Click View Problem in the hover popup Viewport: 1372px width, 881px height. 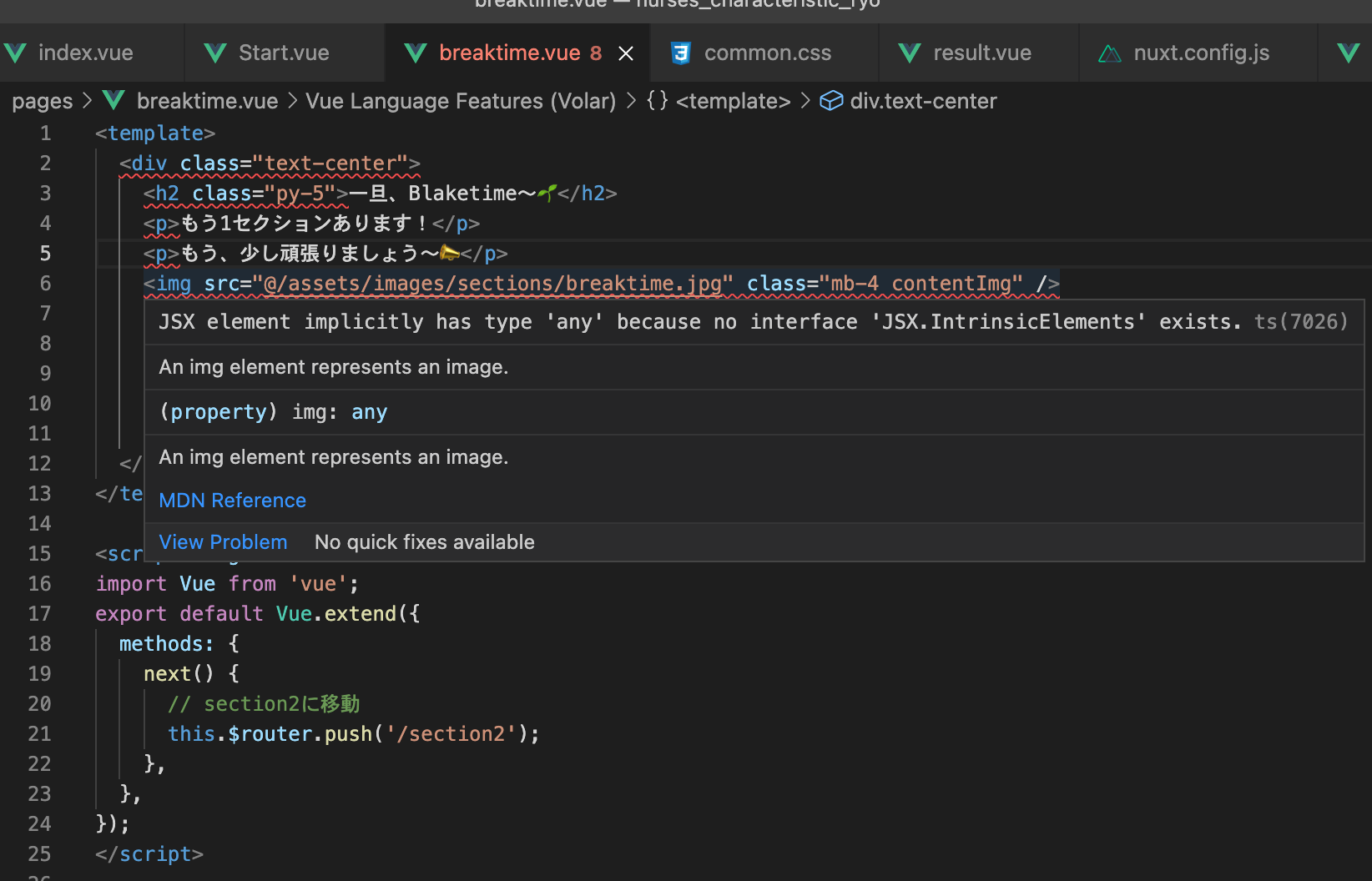click(223, 542)
